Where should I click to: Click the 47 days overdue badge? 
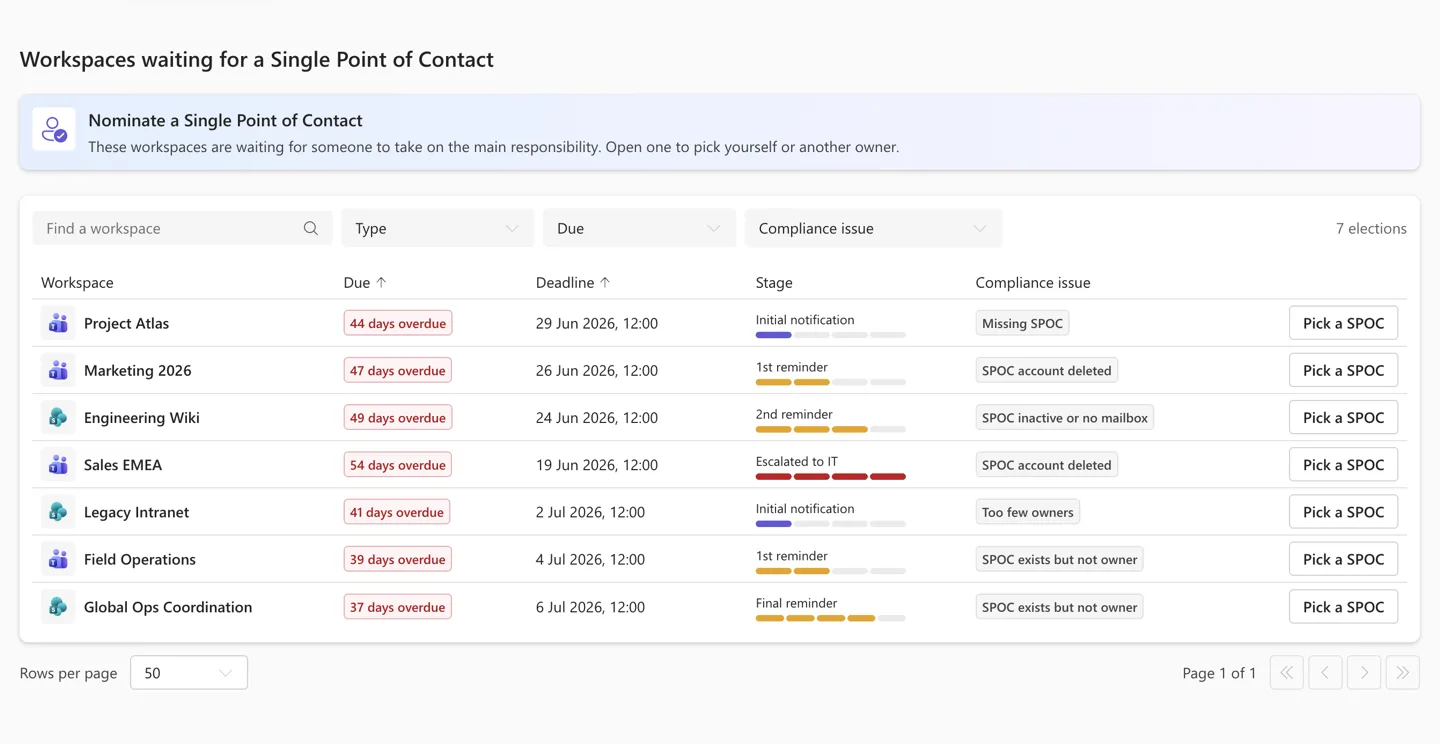click(397, 370)
